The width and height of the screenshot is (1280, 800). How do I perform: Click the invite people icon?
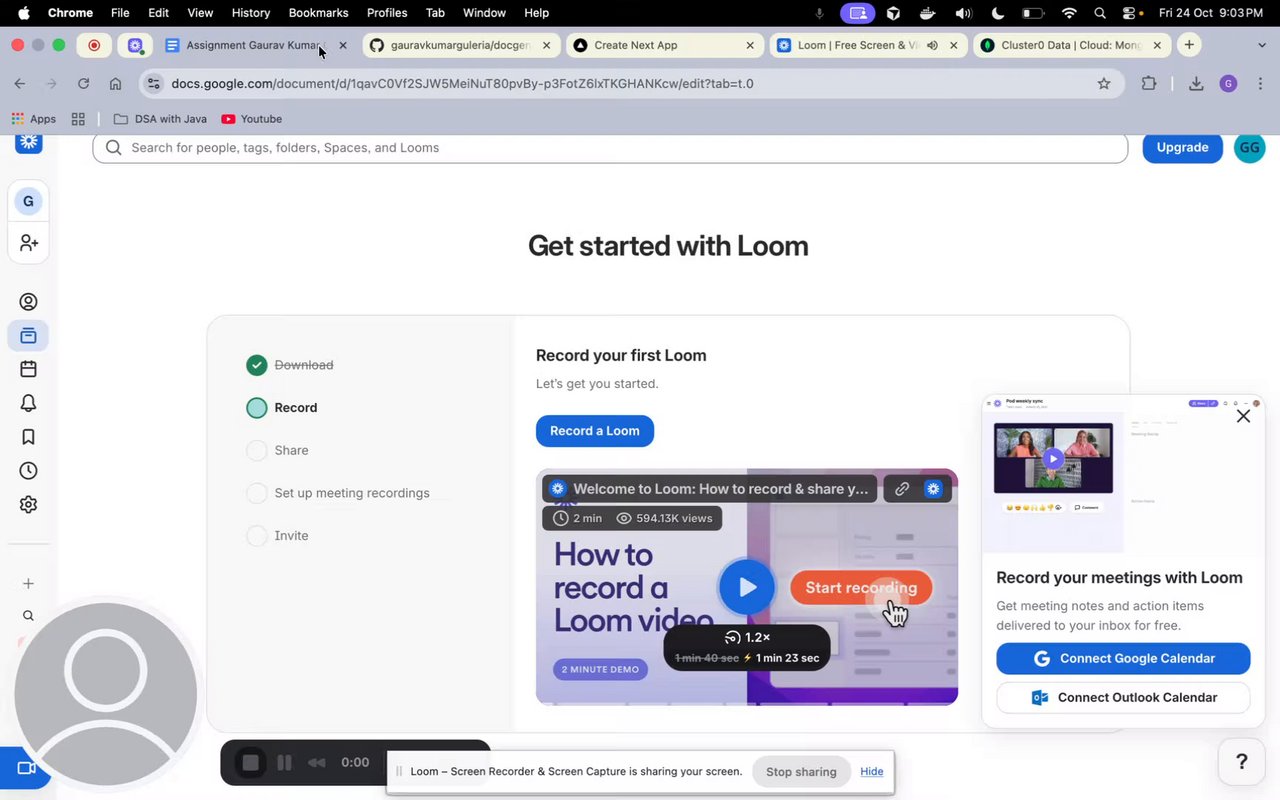point(28,243)
